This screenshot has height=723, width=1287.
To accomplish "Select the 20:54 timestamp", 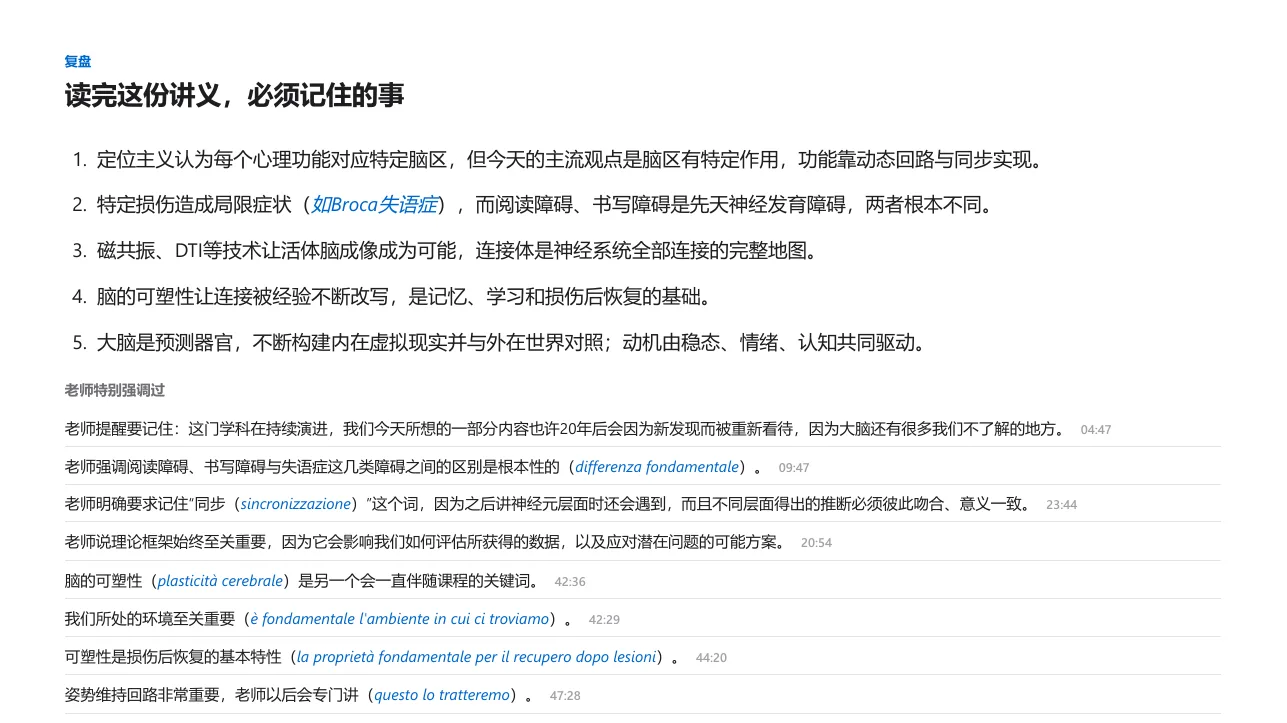I will [816, 543].
